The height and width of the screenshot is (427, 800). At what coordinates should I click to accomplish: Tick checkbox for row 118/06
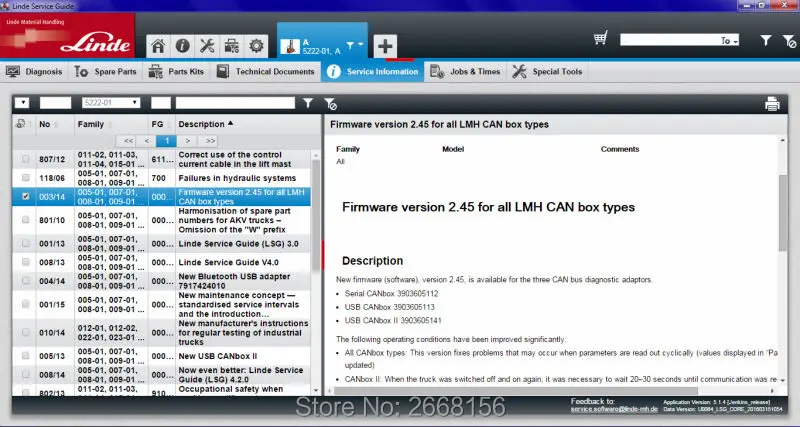[x=26, y=178]
